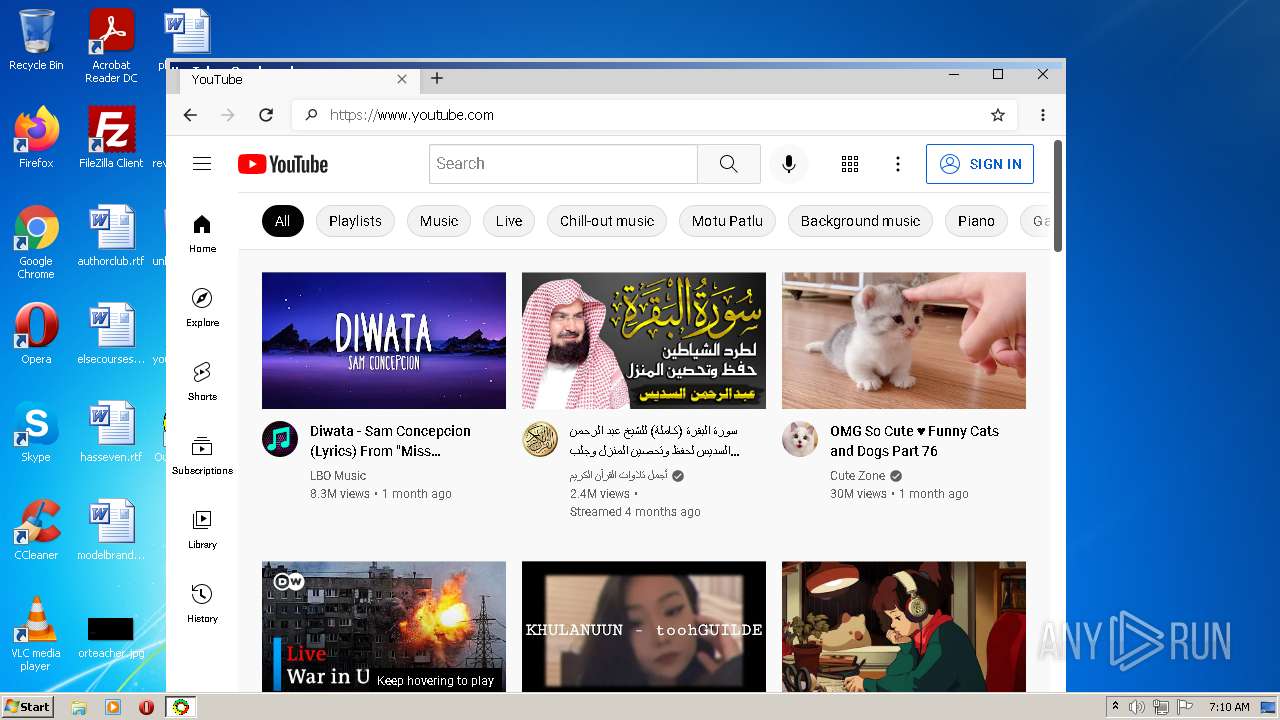Viewport: 1280px width, 720px height.
Task: Open CCleaner desktop shortcut
Action: [36, 530]
